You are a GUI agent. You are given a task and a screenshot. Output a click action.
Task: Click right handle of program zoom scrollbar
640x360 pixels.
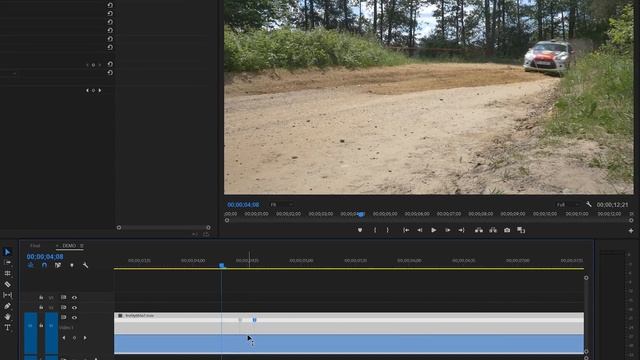pyautogui.click(x=631, y=220)
